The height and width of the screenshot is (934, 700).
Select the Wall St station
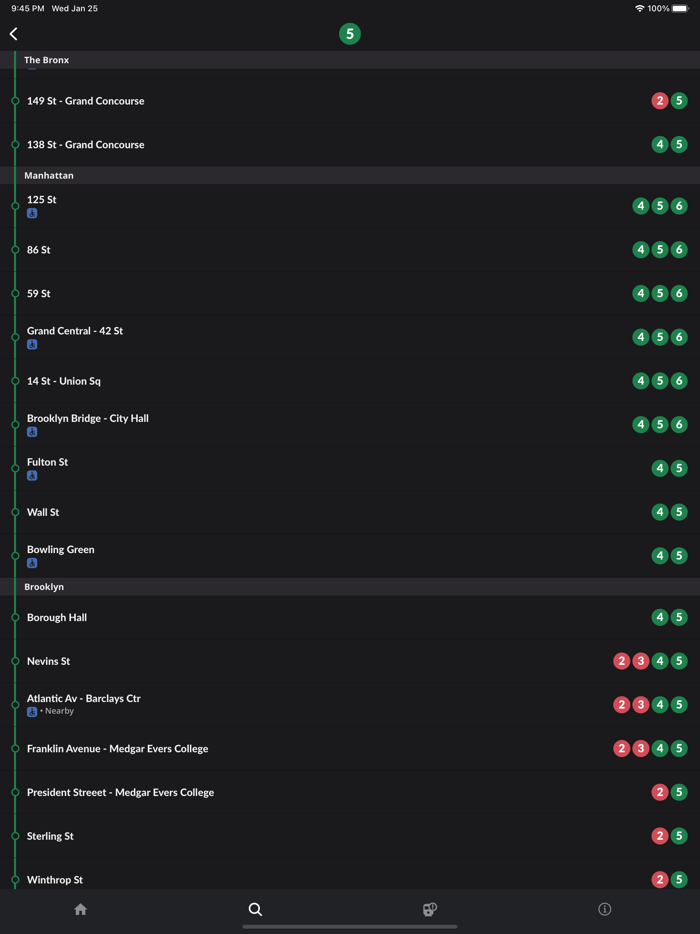[x=350, y=512]
